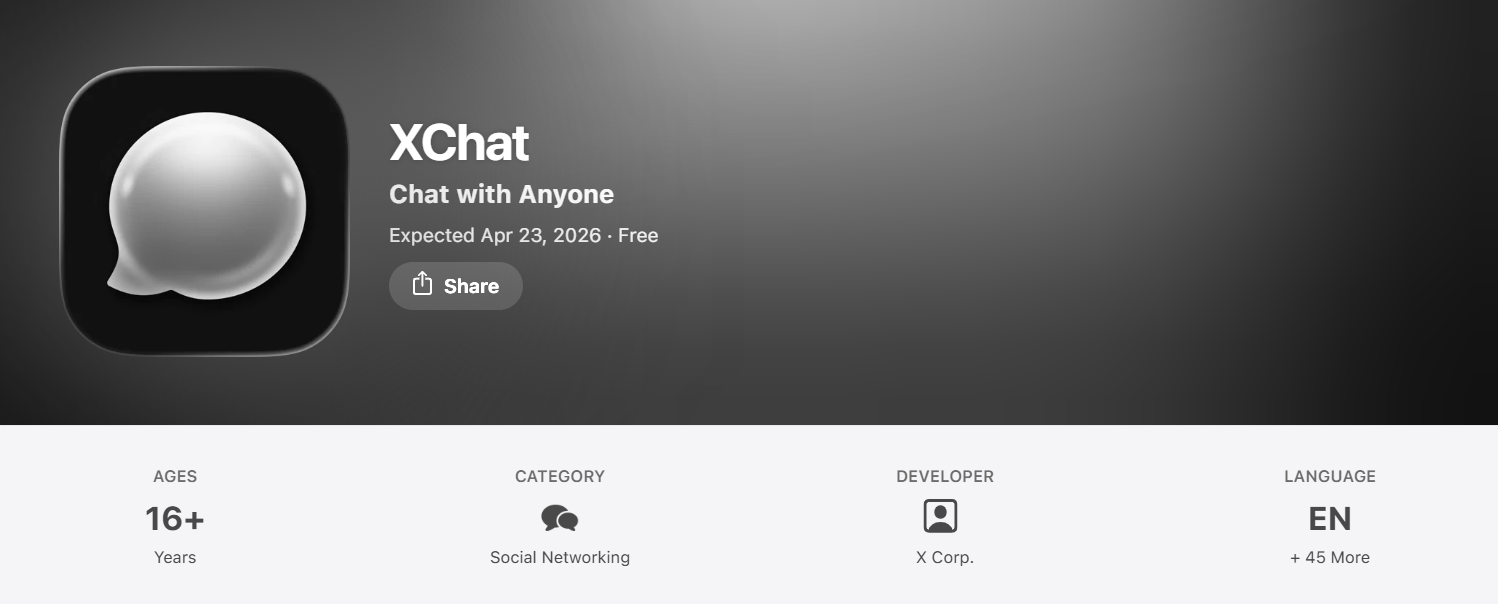Image resolution: width=1498 pixels, height=604 pixels.
Task: Click the 16+ age rating
Action: (175, 518)
